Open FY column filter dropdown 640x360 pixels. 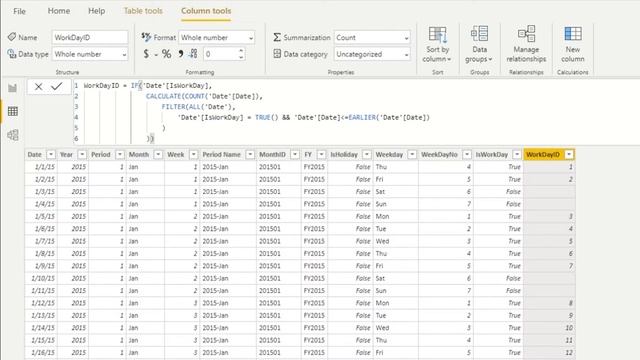pyautogui.click(x=321, y=154)
